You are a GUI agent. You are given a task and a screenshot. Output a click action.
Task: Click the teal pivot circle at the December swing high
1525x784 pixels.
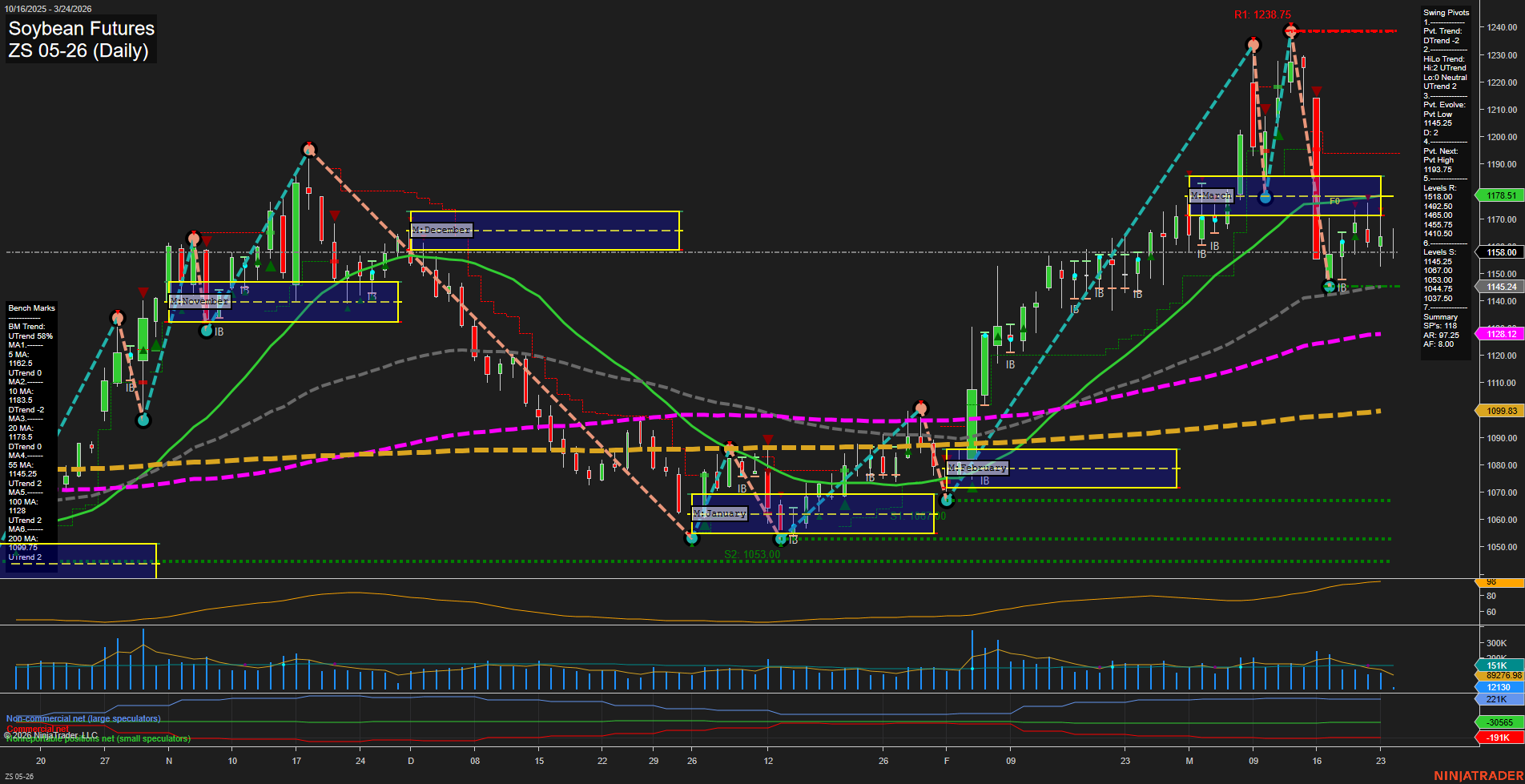coord(310,150)
